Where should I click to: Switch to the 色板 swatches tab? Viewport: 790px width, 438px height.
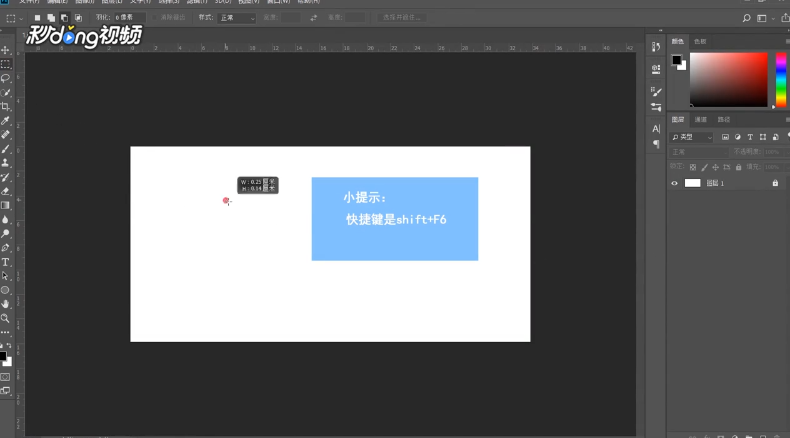pos(700,41)
